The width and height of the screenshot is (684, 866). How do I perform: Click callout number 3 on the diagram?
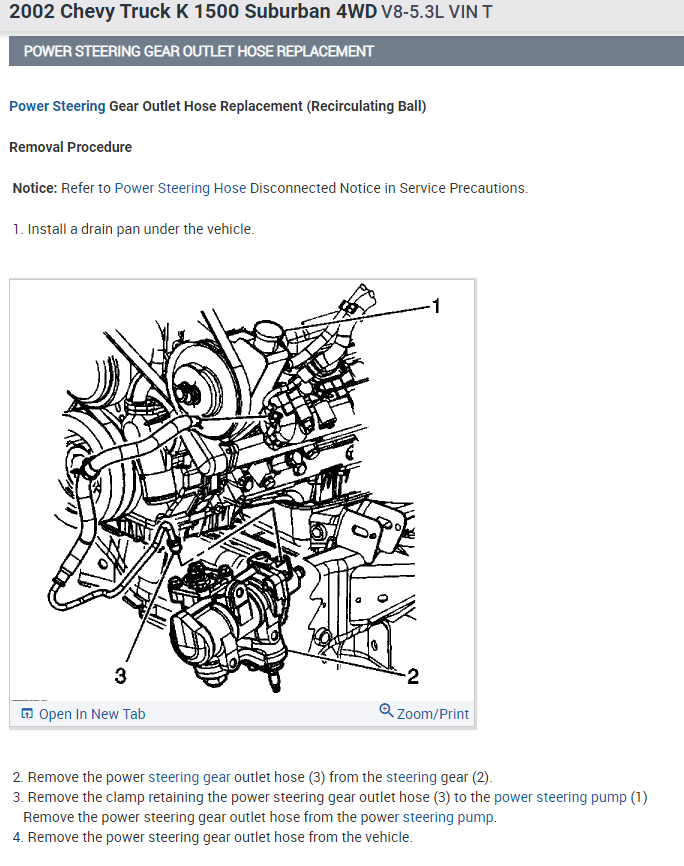[120, 675]
